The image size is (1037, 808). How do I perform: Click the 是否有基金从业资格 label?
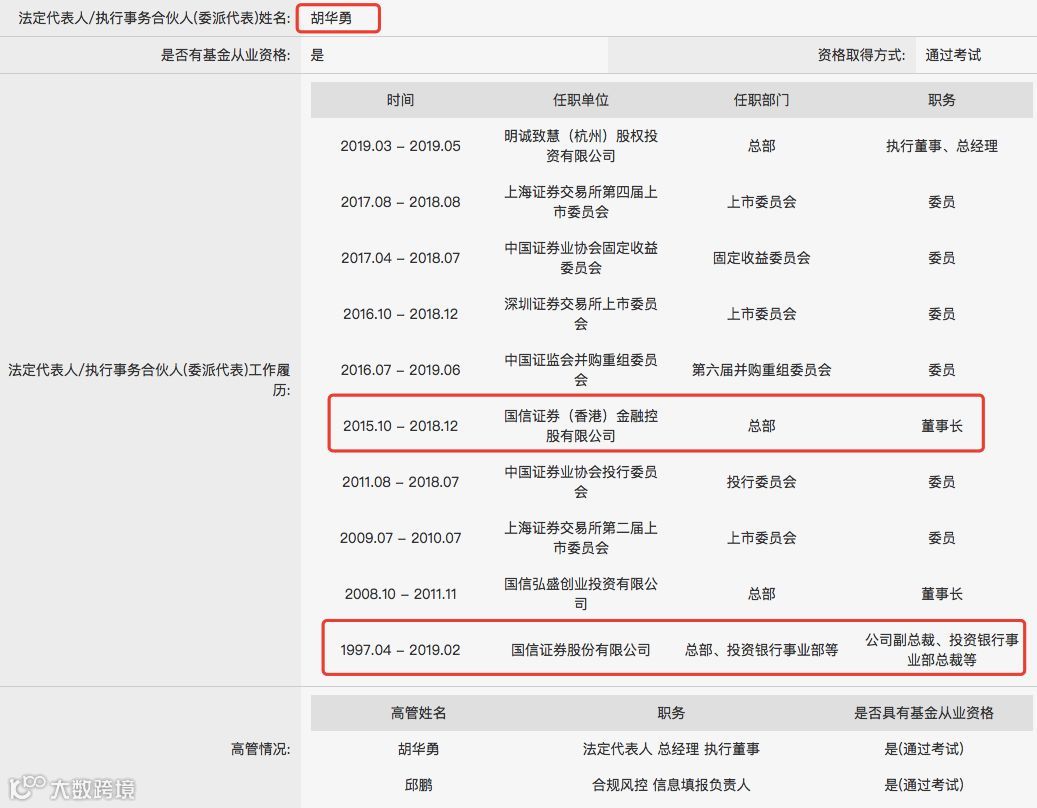(226, 55)
